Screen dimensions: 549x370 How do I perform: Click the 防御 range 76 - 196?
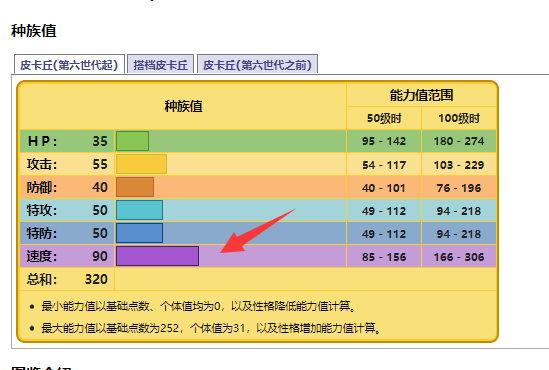459,188
